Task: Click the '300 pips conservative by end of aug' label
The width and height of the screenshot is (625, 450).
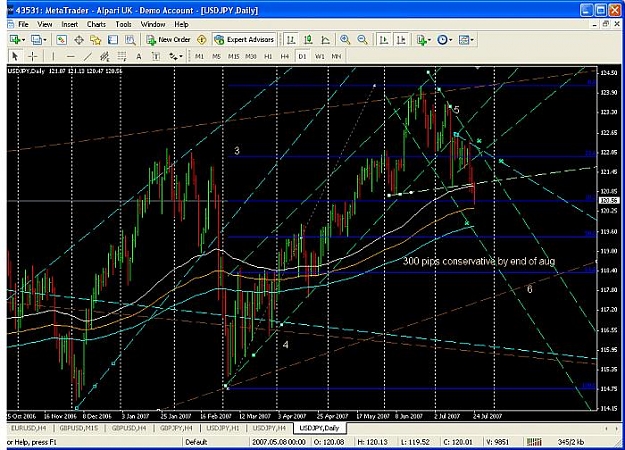Action: pyautogui.click(x=479, y=261)
